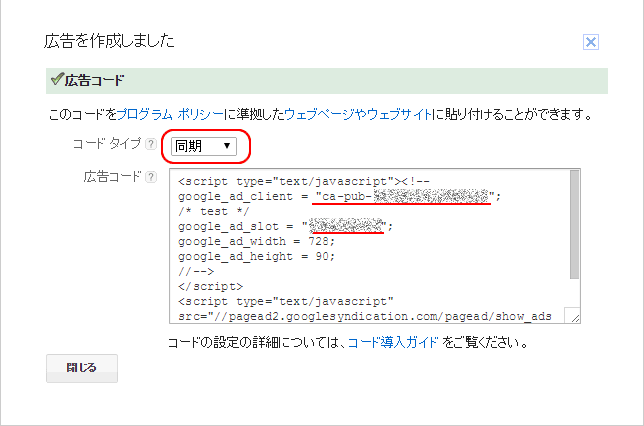Open the help icon next to コード タイプ
Screen dimensions: 644x426
coord(151,145)
